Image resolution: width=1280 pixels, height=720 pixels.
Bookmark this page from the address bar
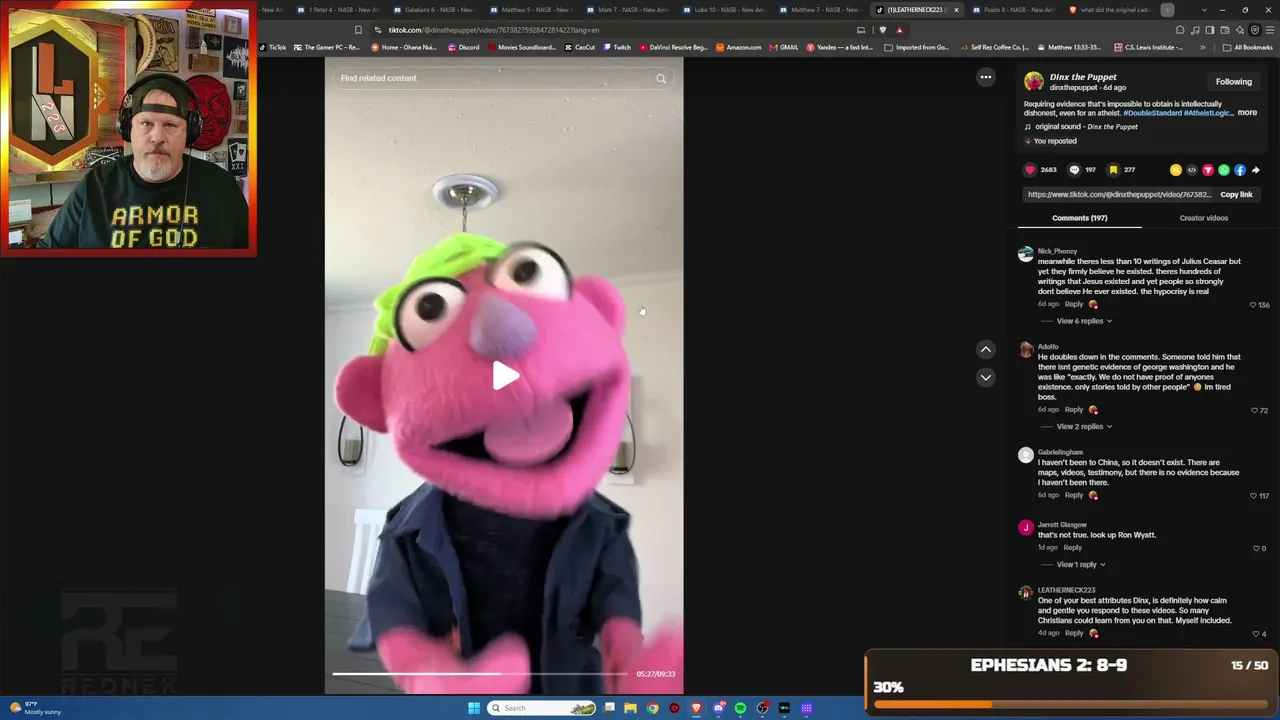tap(358, 30)
